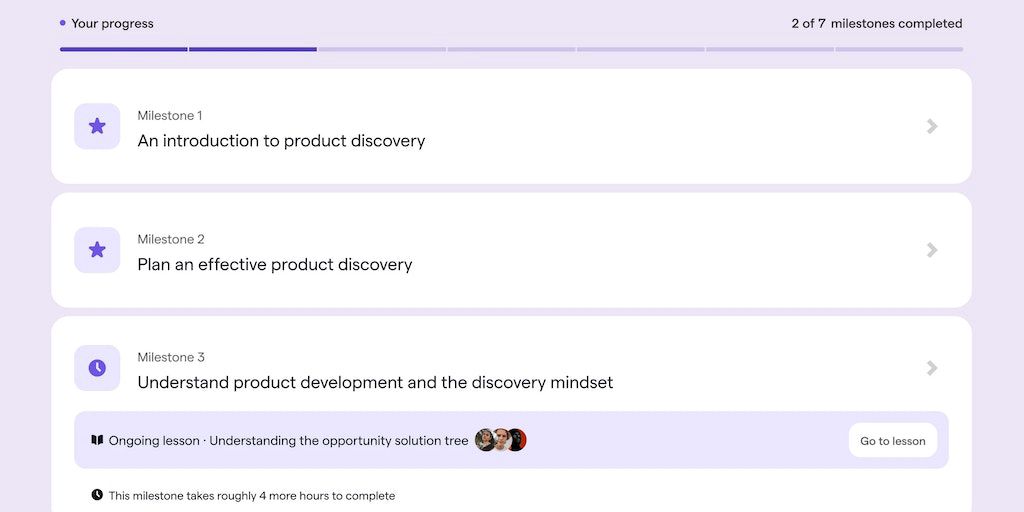
Task: Click the Milestone 2 star icon
Action: point(97,250)
